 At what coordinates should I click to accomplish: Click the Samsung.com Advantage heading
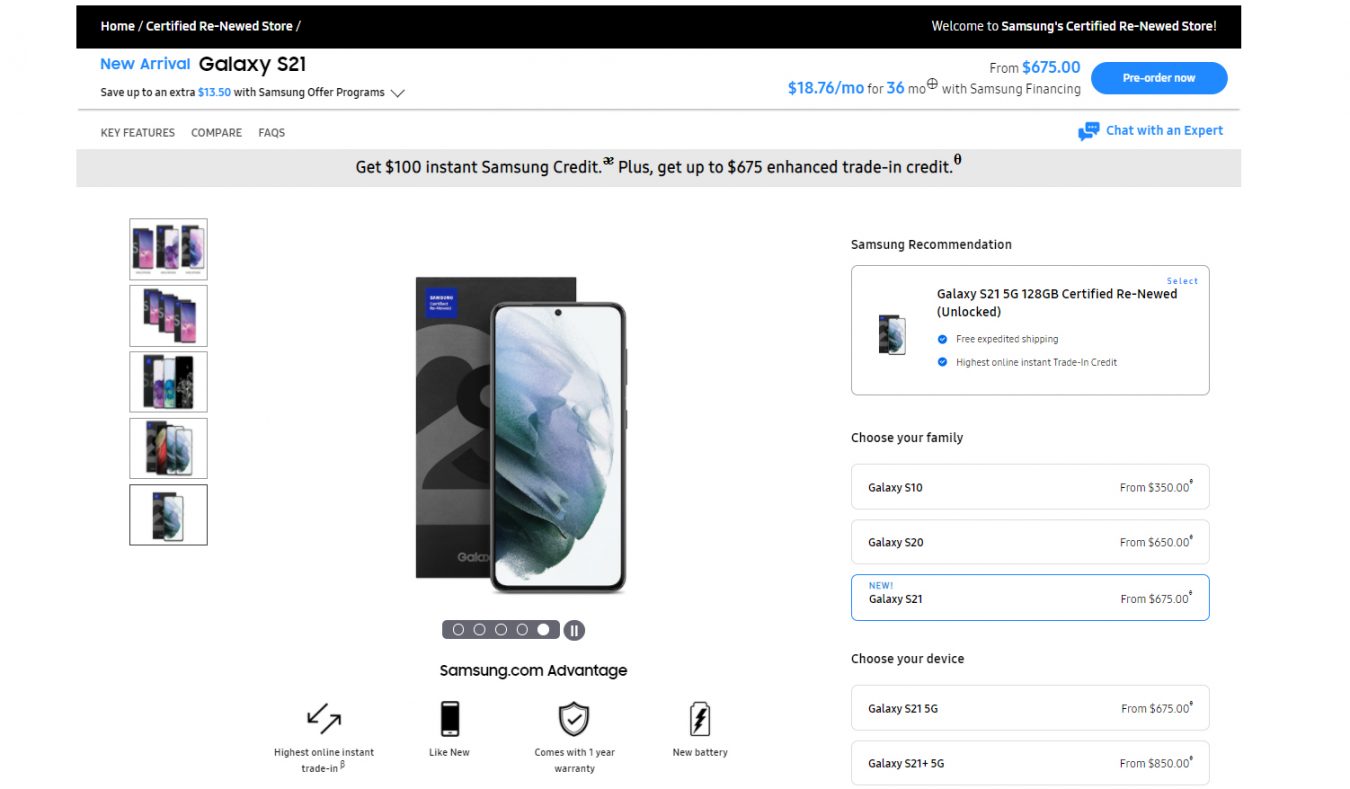coord(533,671)
